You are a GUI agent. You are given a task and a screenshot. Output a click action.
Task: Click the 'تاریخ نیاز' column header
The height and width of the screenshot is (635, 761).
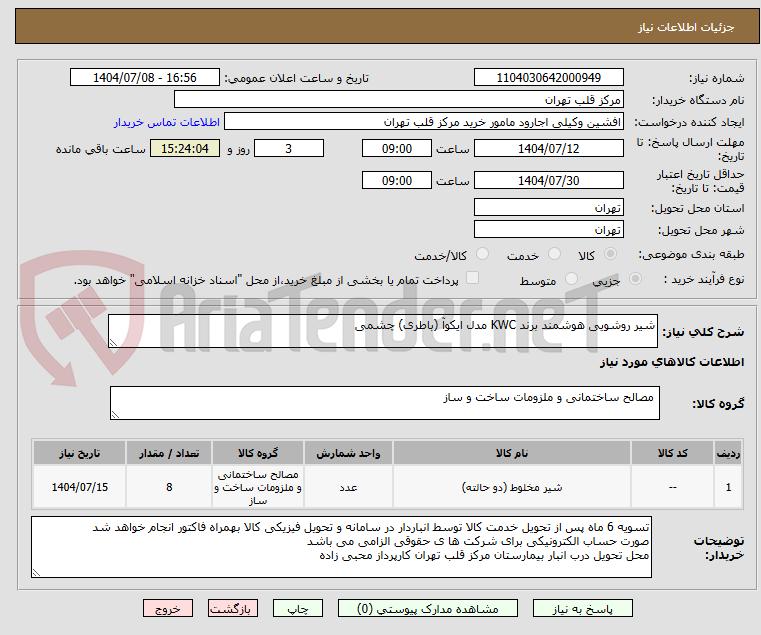80,453
